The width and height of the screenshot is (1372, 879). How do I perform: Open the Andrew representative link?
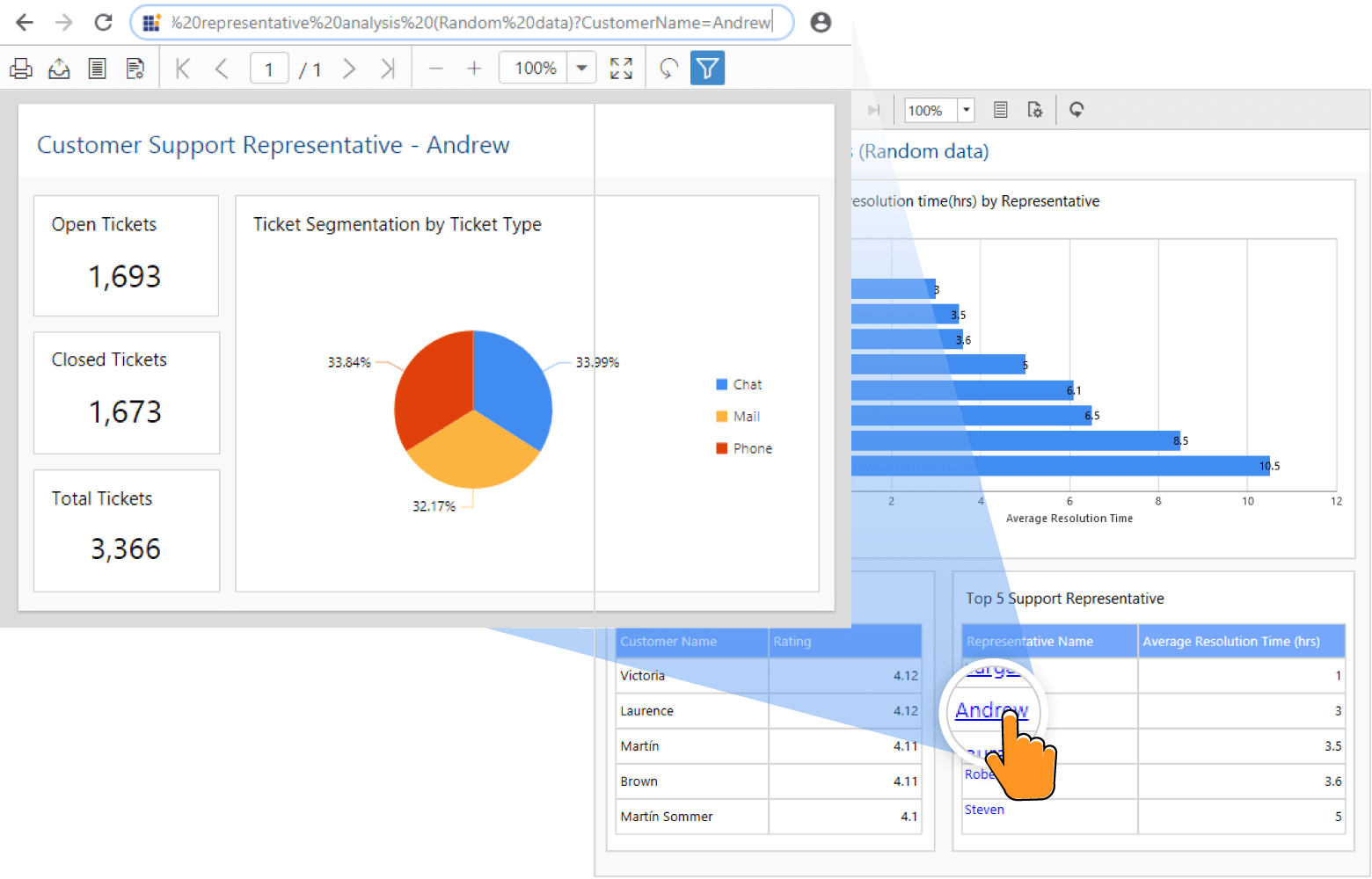coord(990,710)
